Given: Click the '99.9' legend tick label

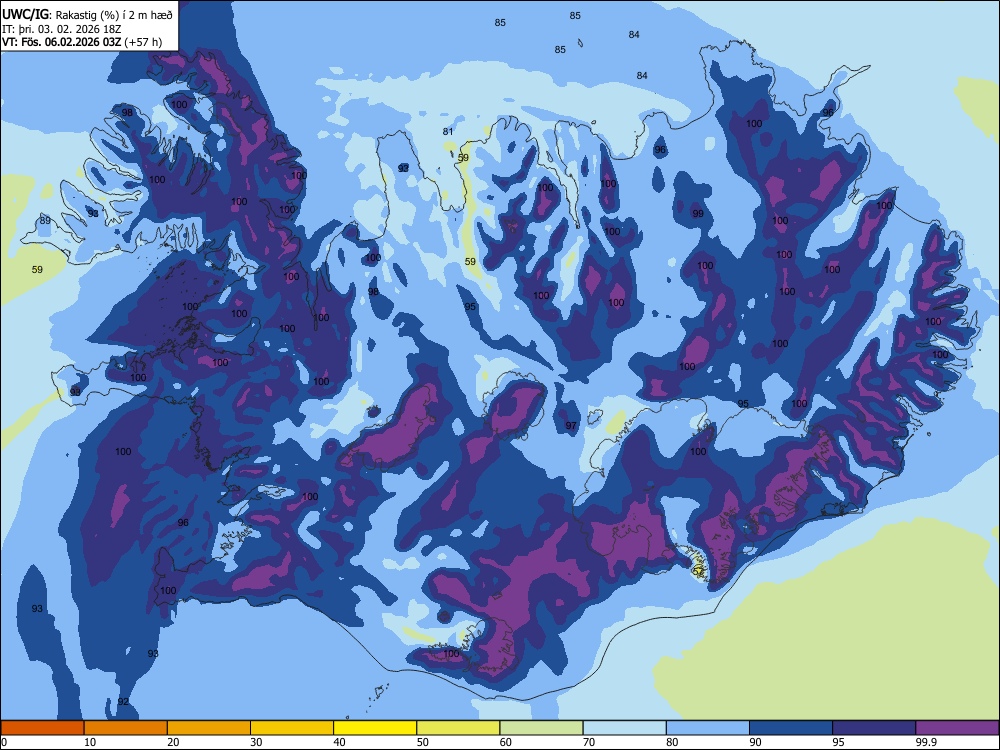Looking at the screenshot, I should tap(925, 742).
